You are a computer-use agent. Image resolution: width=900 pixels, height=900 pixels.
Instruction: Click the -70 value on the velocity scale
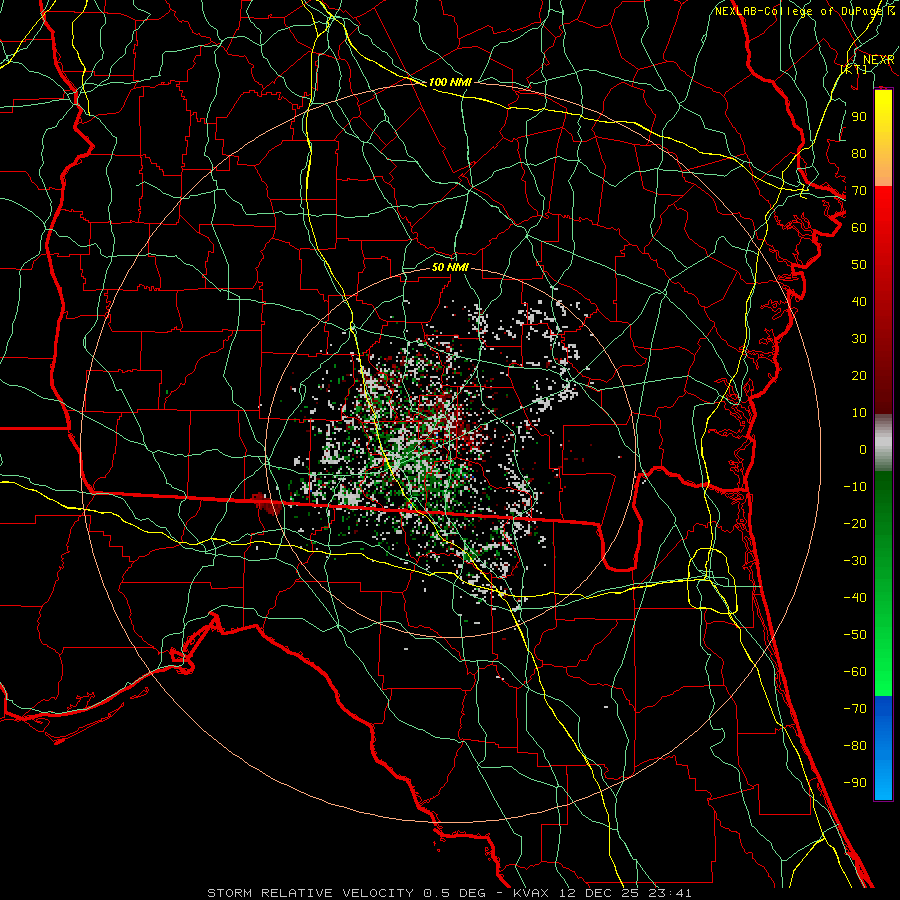[855, 709]
